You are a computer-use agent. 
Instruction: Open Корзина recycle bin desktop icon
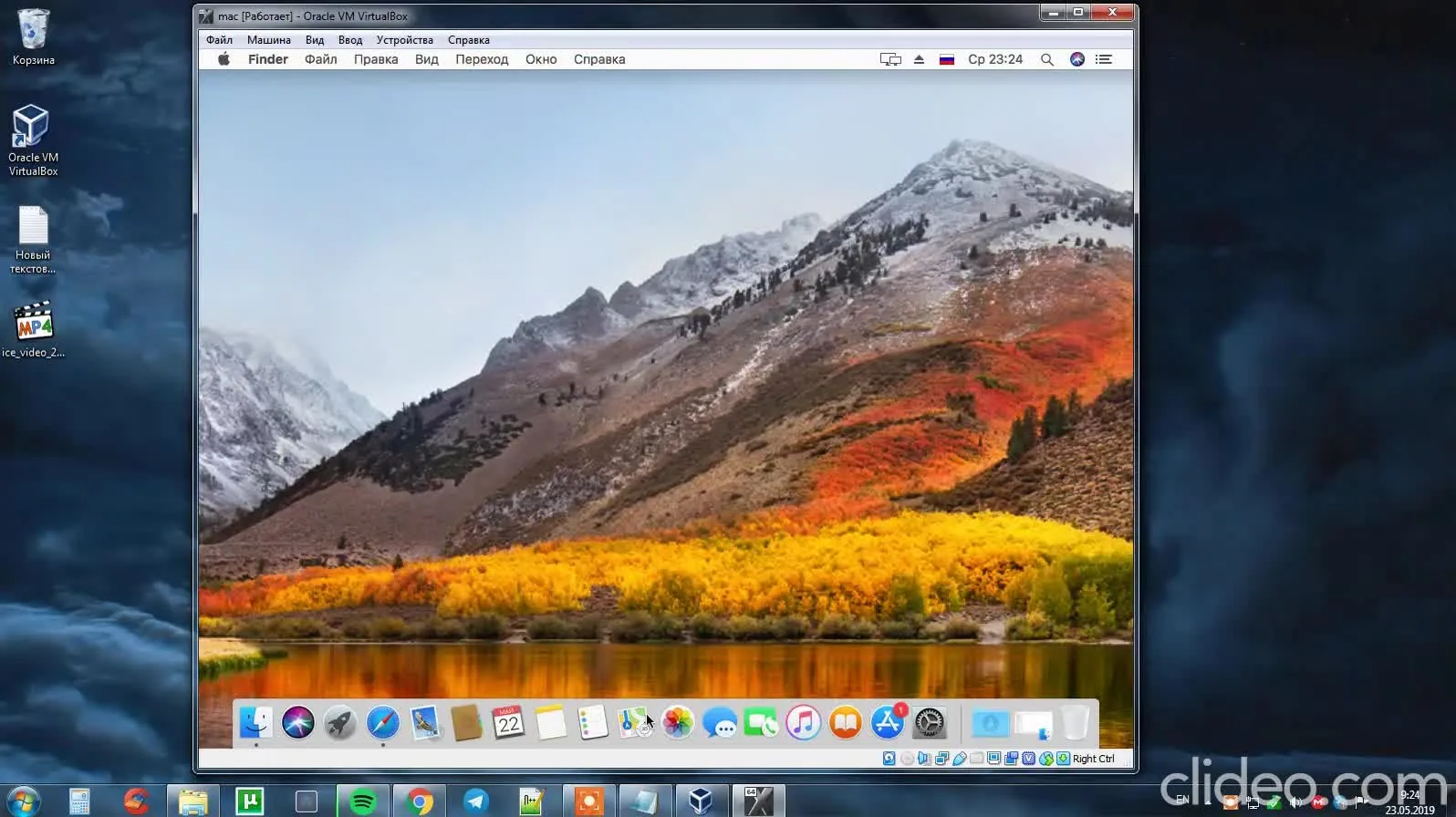tap(33, 37)
